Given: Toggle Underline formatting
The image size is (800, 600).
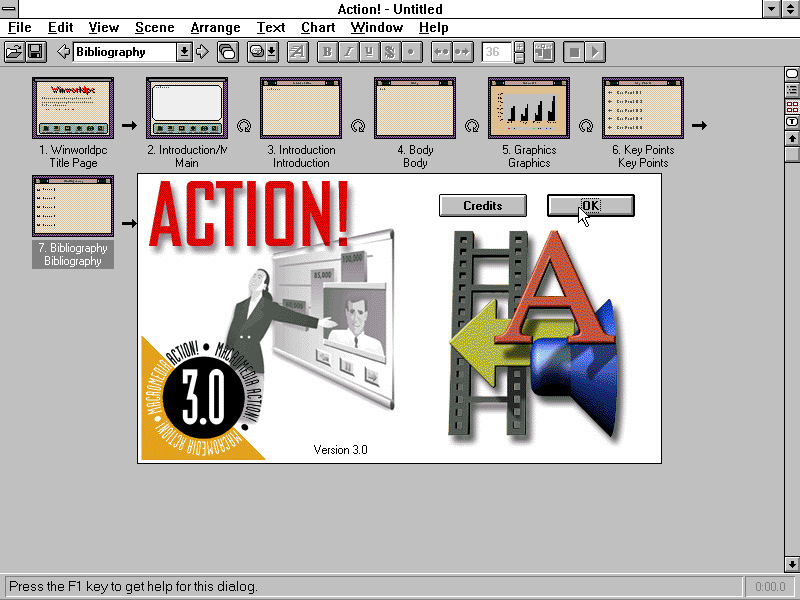Looking at the screenshot, I should (369, 52).
